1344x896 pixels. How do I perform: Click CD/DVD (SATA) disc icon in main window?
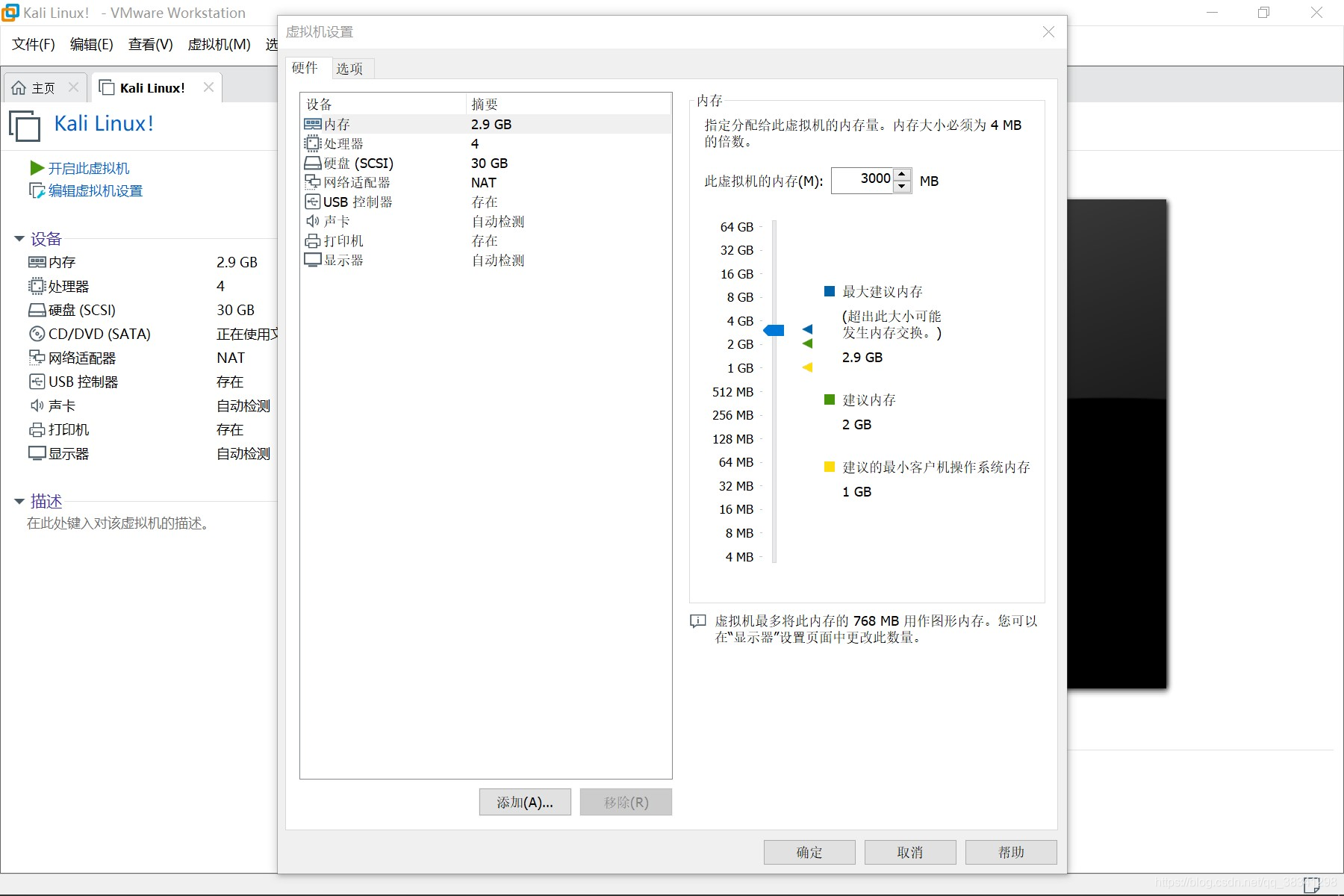pyautogui.click(x=37, y=334)
